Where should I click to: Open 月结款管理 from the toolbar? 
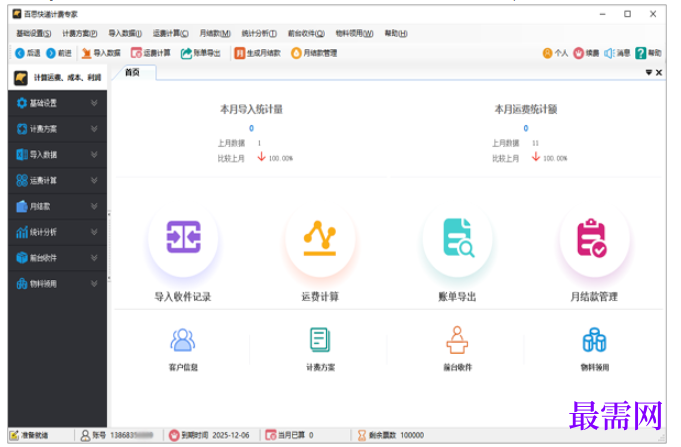[x=314, y=53]
